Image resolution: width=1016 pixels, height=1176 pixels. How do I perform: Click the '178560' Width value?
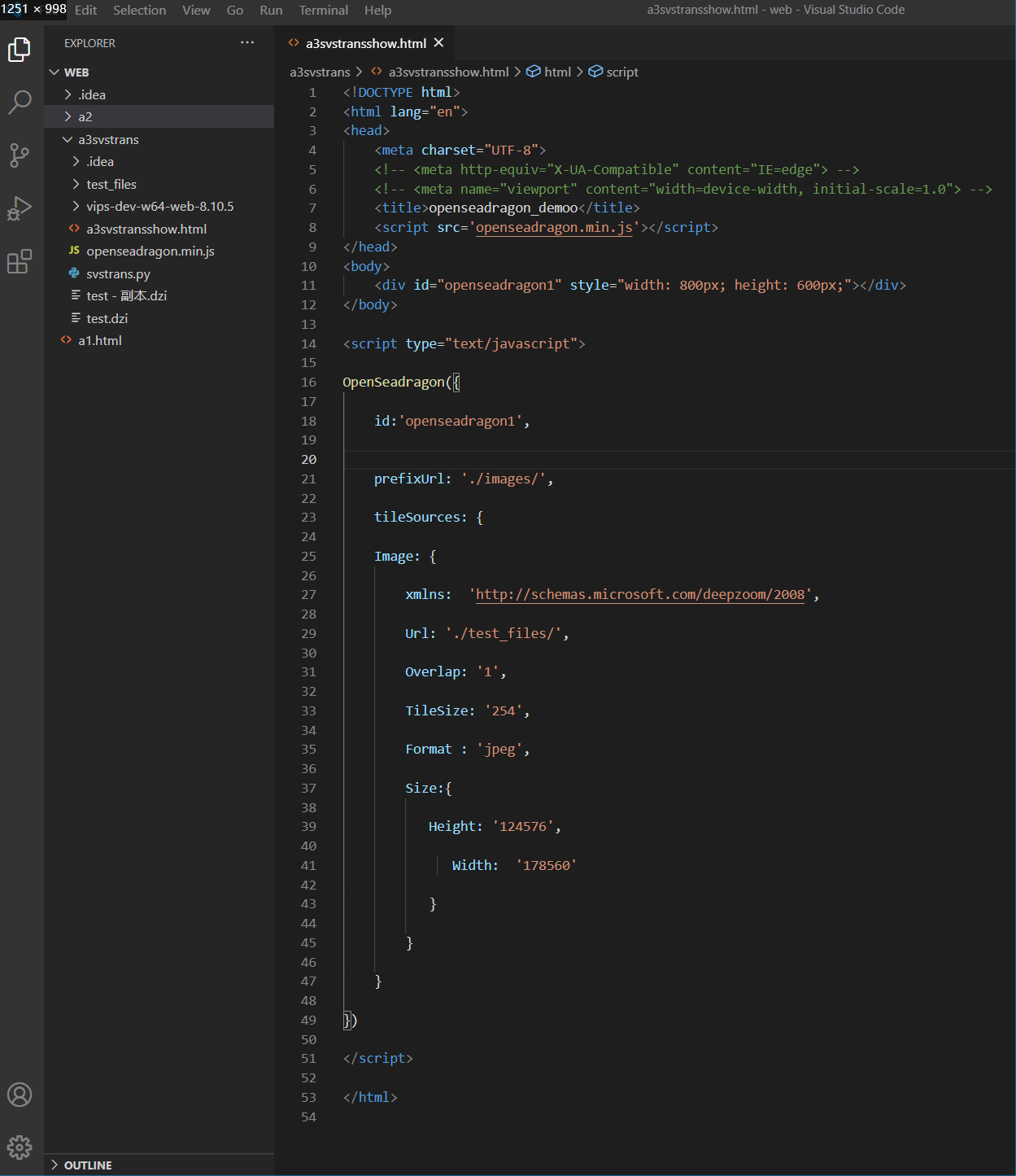(x=546, y=865)
